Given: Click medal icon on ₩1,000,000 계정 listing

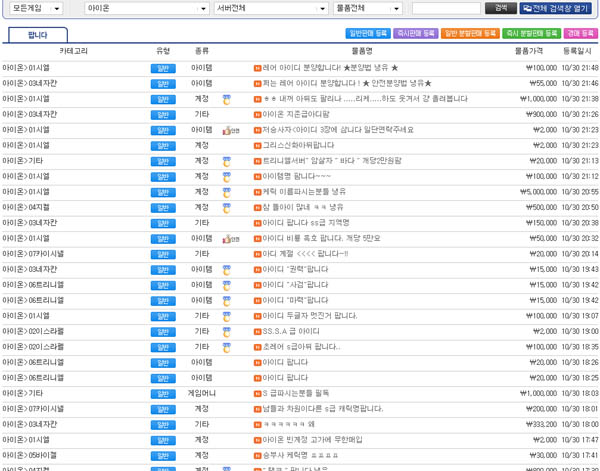Looking at the screenshot, I should click(x=226, y=99).
